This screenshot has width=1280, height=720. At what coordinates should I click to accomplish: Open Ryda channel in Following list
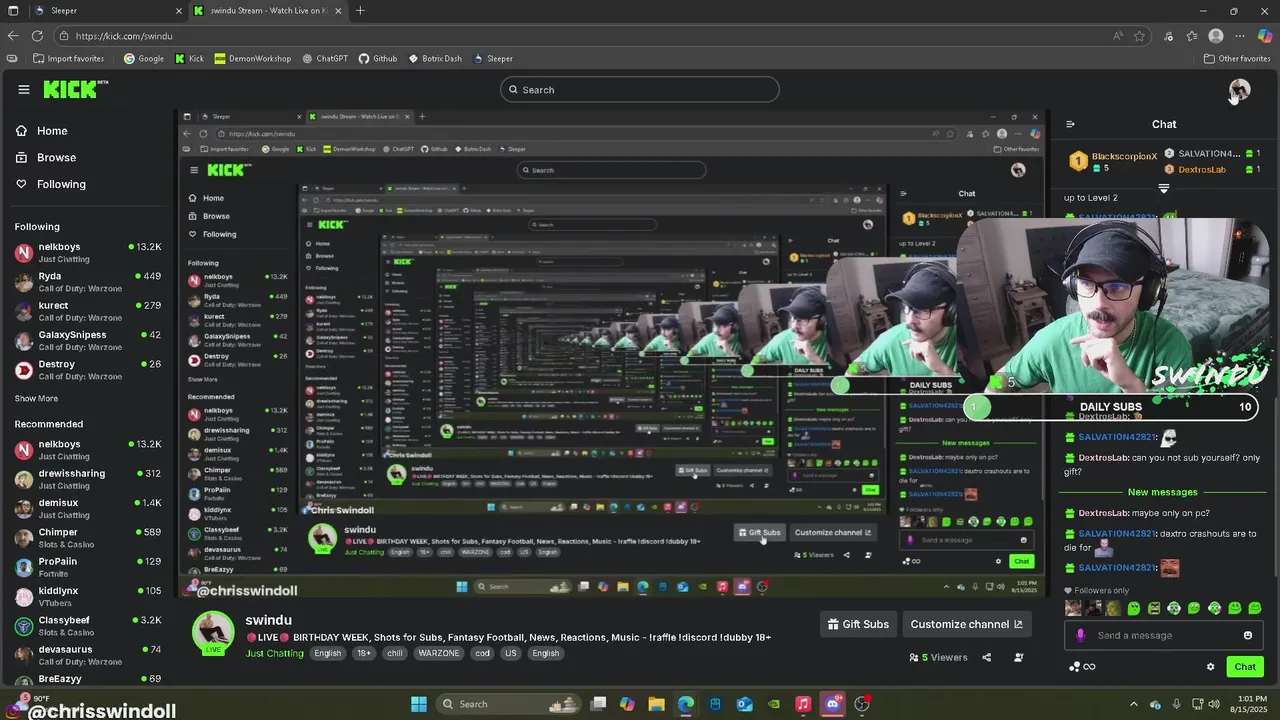[88, 282]
